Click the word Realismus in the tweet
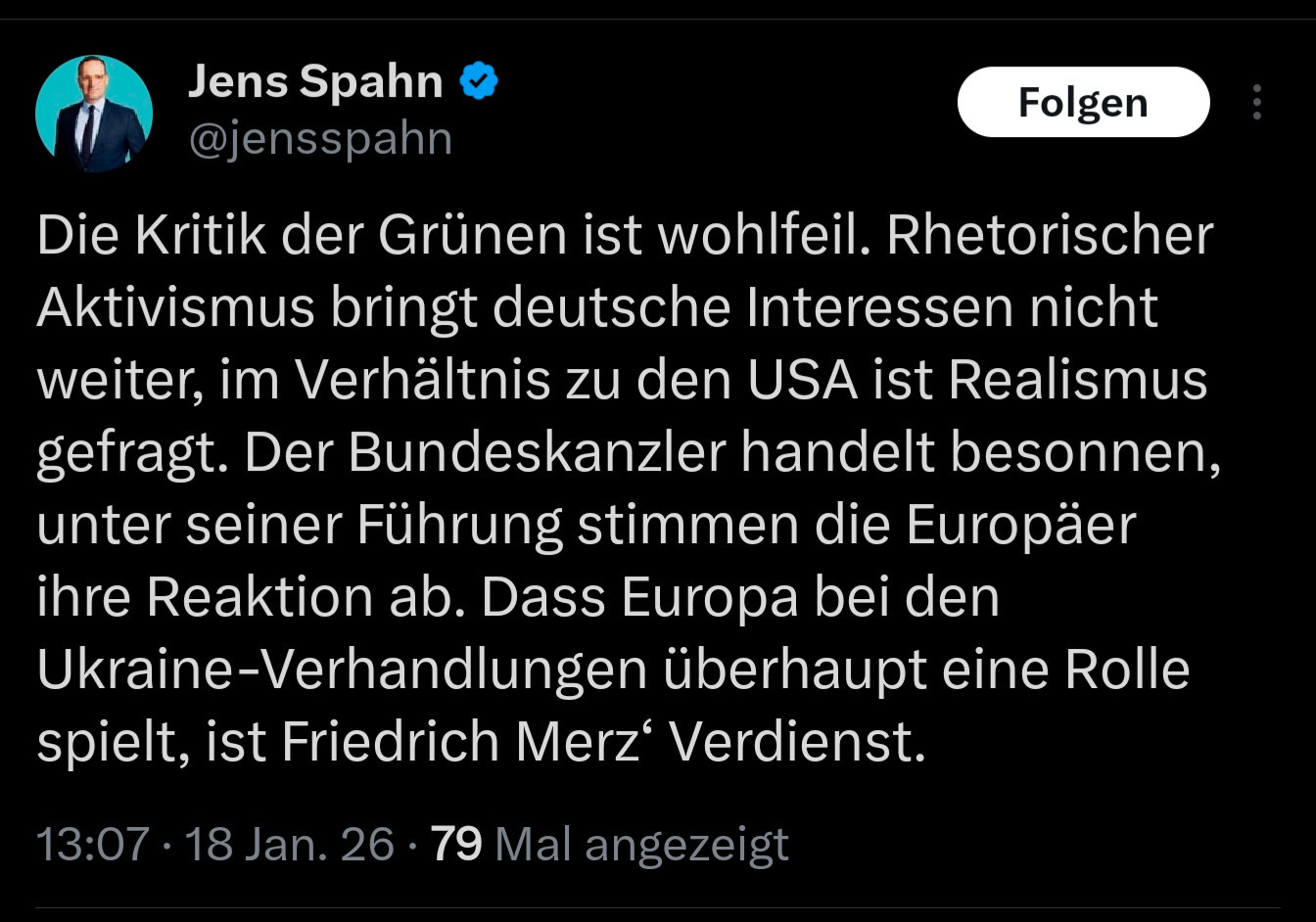This screenshot has width=1316, height=922. pyautogui.click(x=1078, y=381)
